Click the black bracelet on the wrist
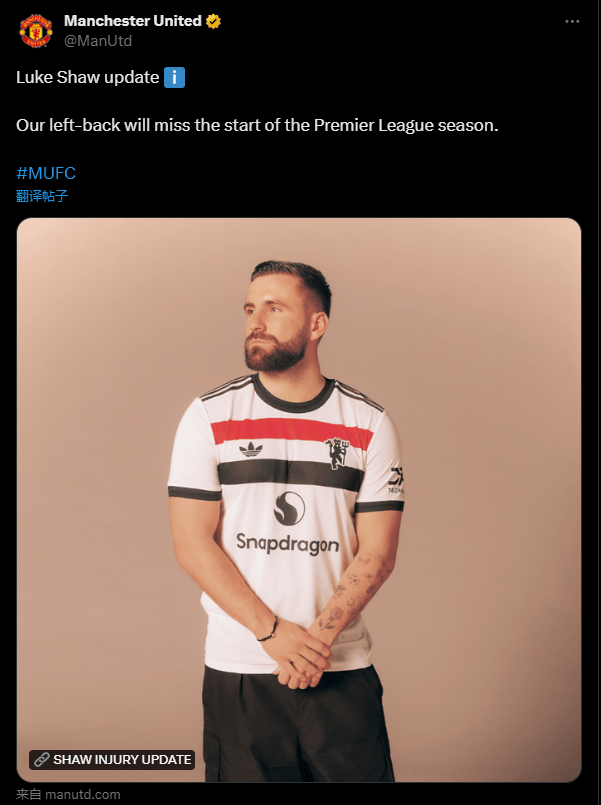Viewport: 601px width, 805px height. pyautogui.click(x=268, y=630)
